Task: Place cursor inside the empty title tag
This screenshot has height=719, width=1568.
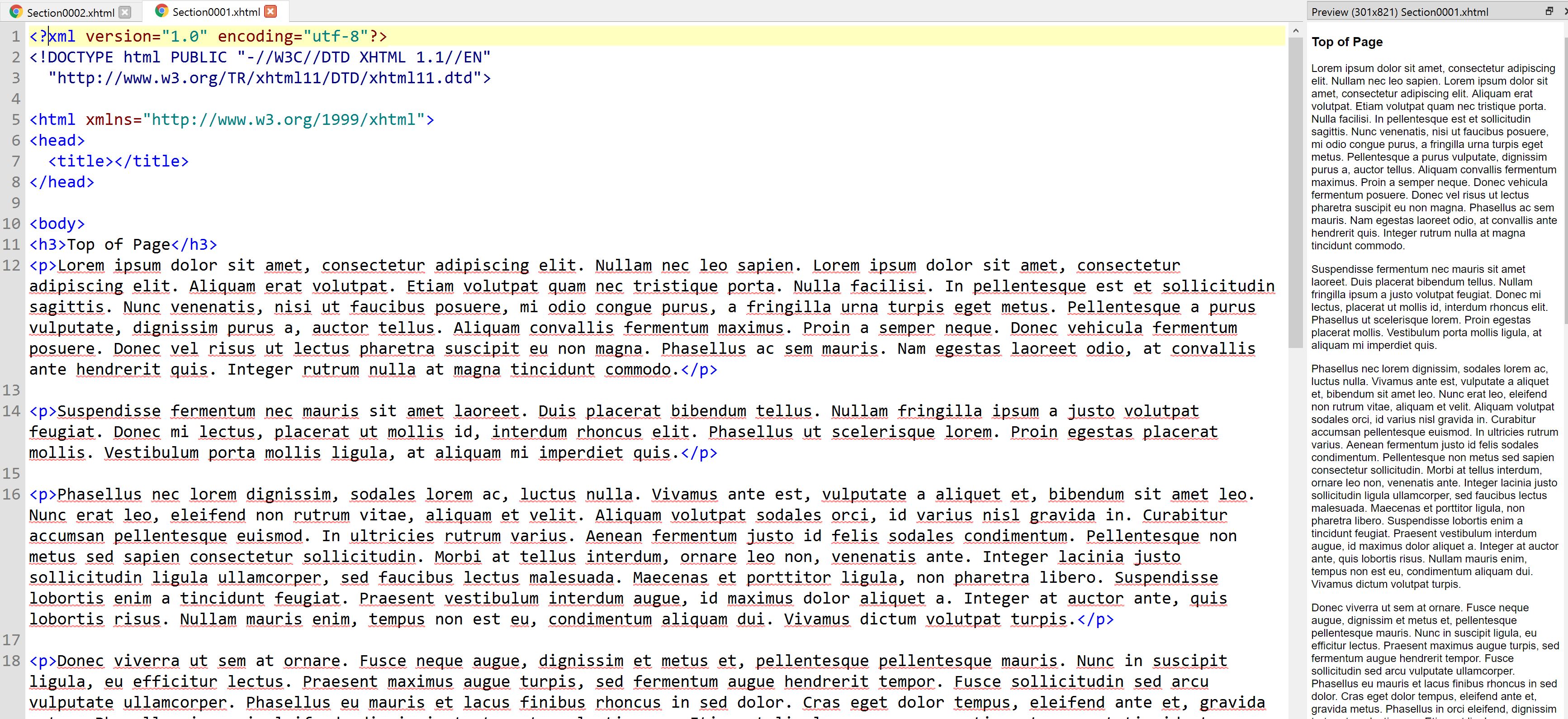Action: pyautogui.click(x=114, y=162)
